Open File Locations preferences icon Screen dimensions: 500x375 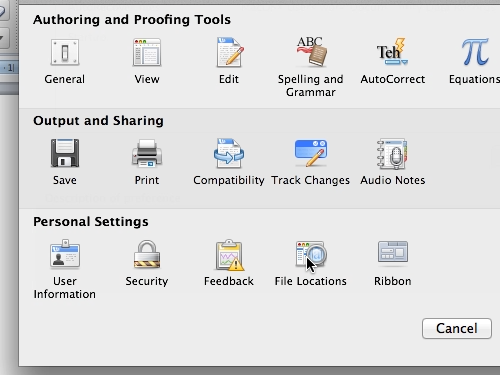tap(311, 254)
